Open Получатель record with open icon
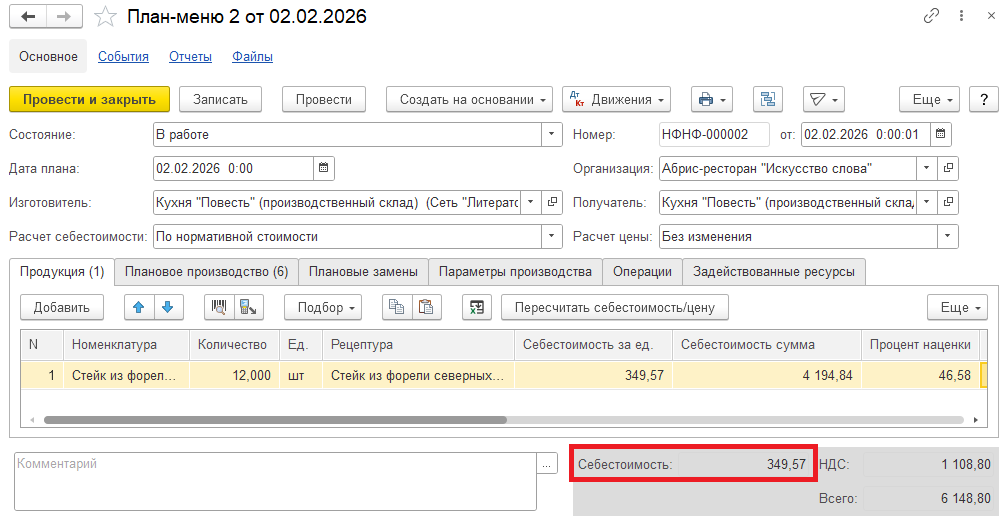 pos(948,202)
